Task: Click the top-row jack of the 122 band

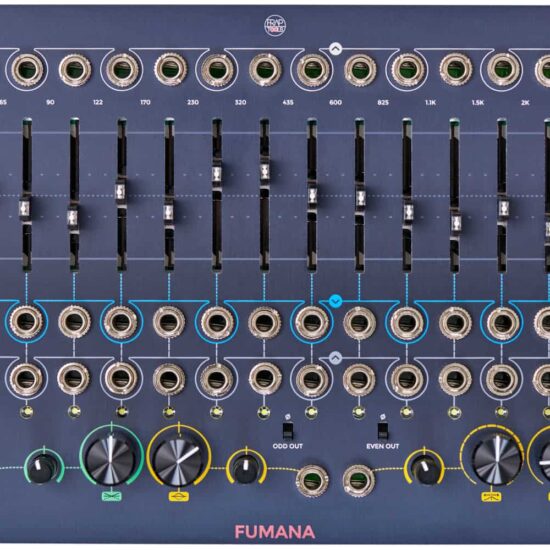Action: coord(122,69)
